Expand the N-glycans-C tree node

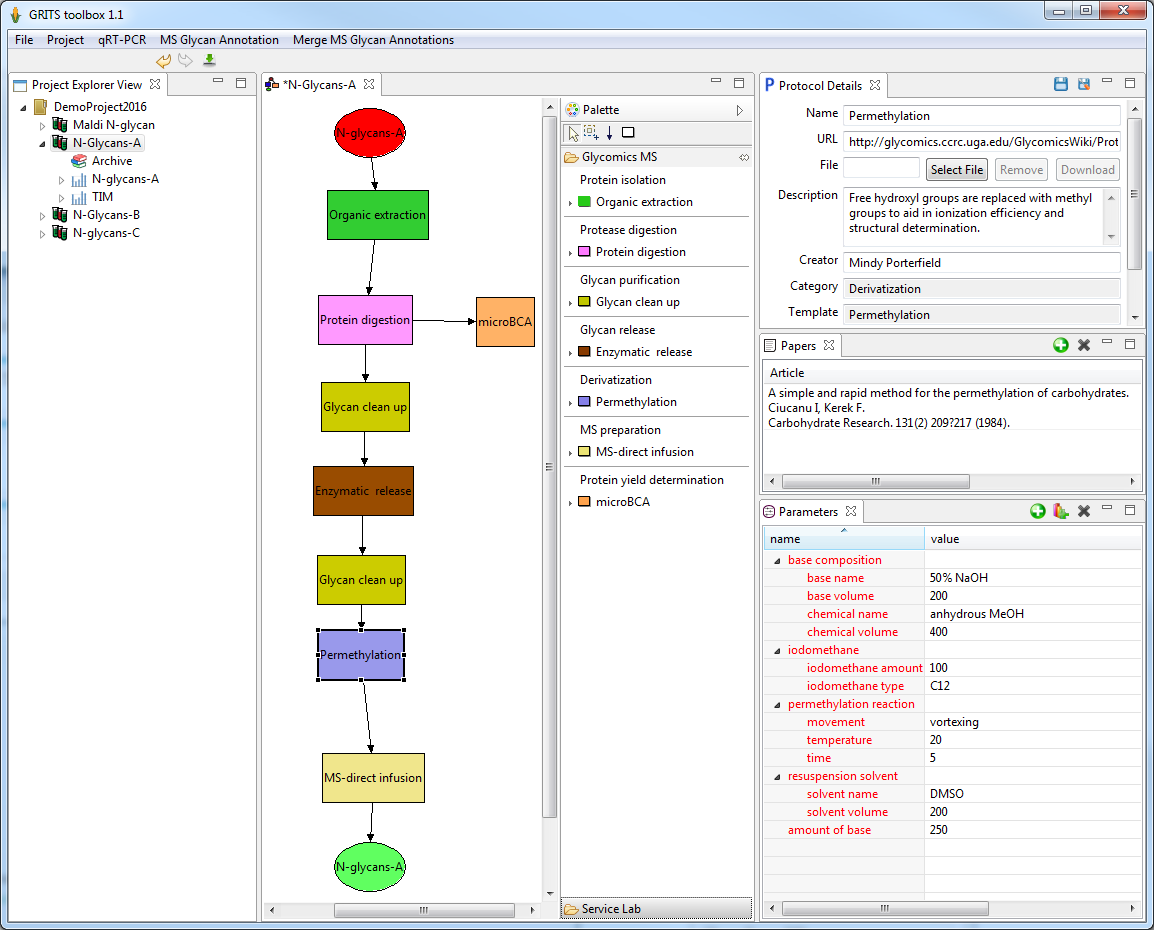coord(42,234)
